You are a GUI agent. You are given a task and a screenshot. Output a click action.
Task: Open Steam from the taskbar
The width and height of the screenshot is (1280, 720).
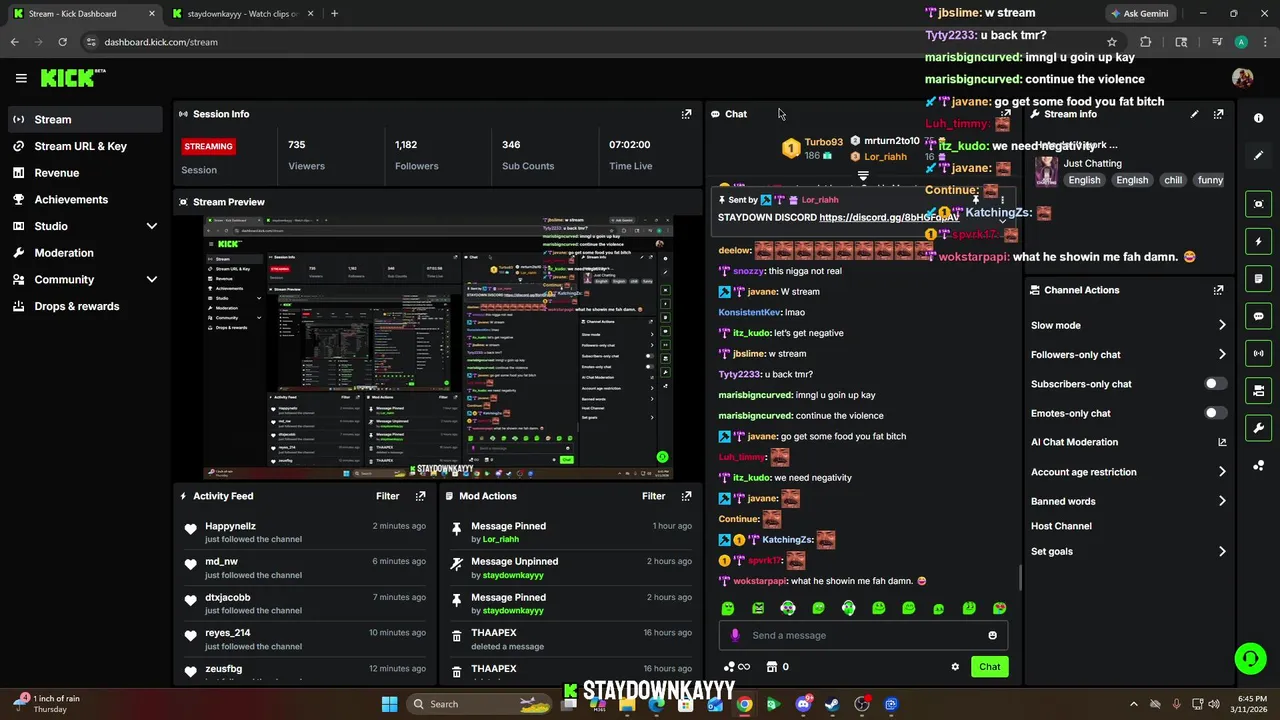832,704
